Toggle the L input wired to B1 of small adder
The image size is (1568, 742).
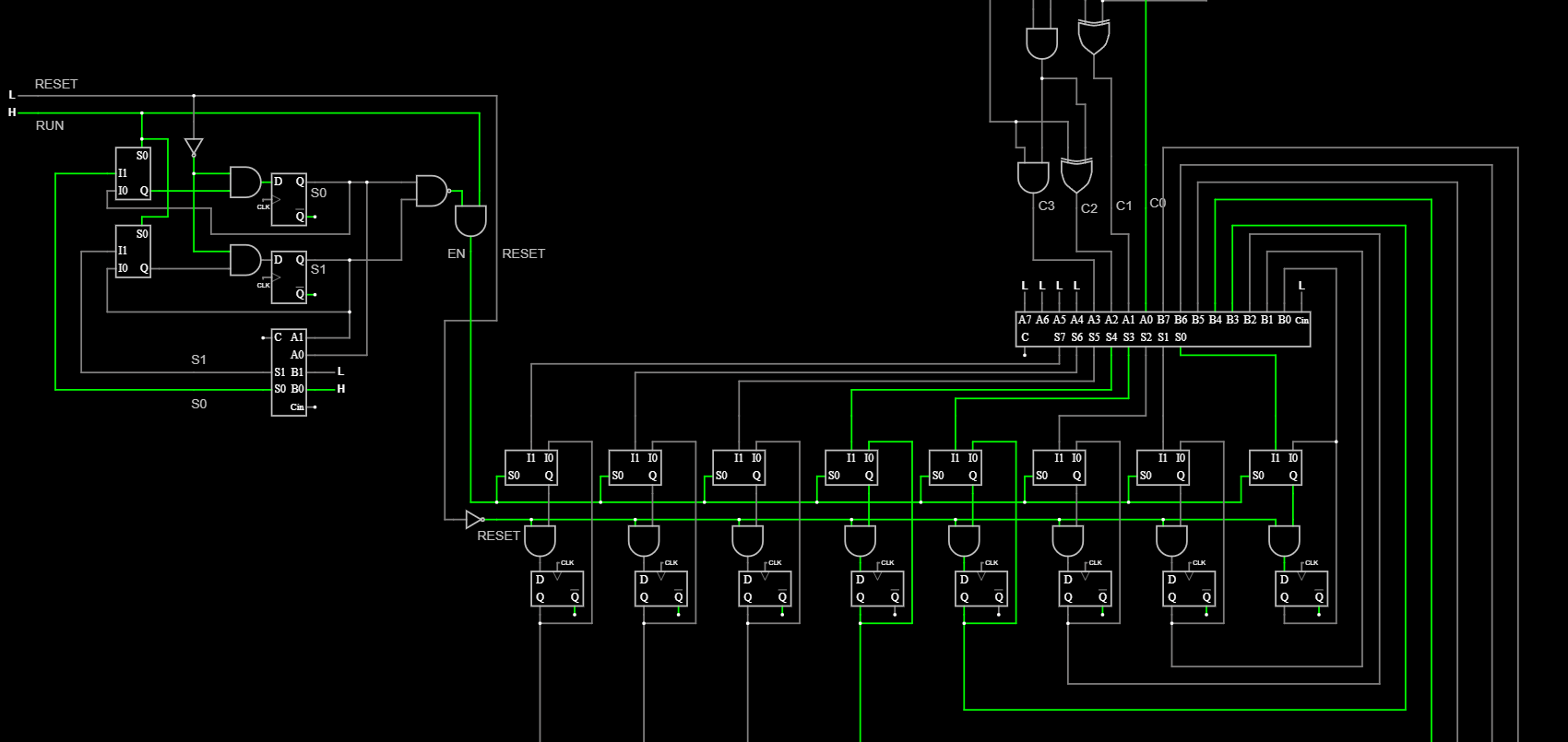tap(340, 371)
